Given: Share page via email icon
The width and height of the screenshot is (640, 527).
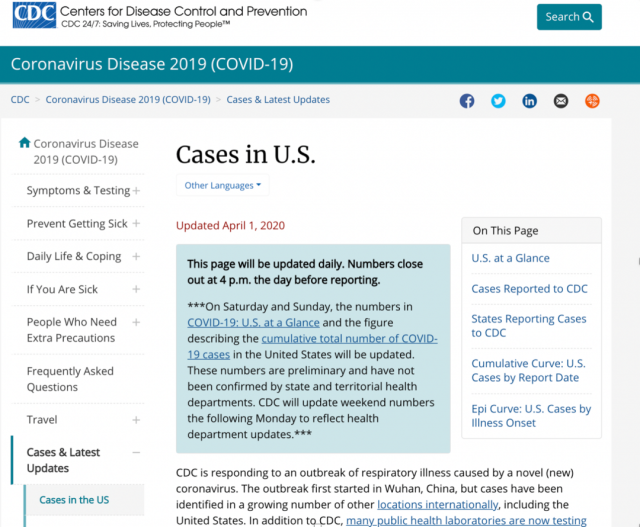Looking at the screenshot, I should [561, 101].
